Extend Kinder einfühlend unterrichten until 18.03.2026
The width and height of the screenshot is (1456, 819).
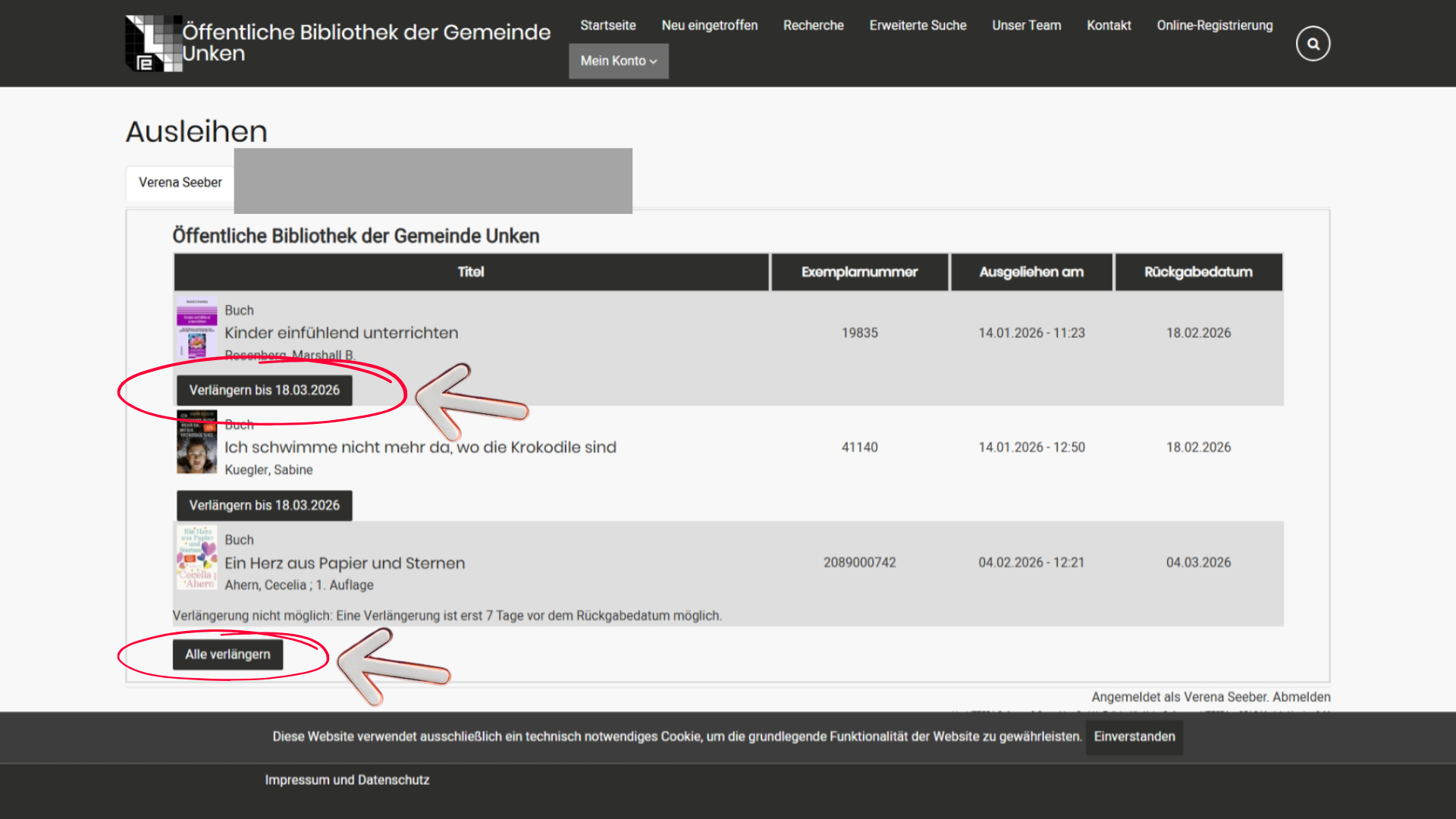pyautogui.click(x=264, y=391)
